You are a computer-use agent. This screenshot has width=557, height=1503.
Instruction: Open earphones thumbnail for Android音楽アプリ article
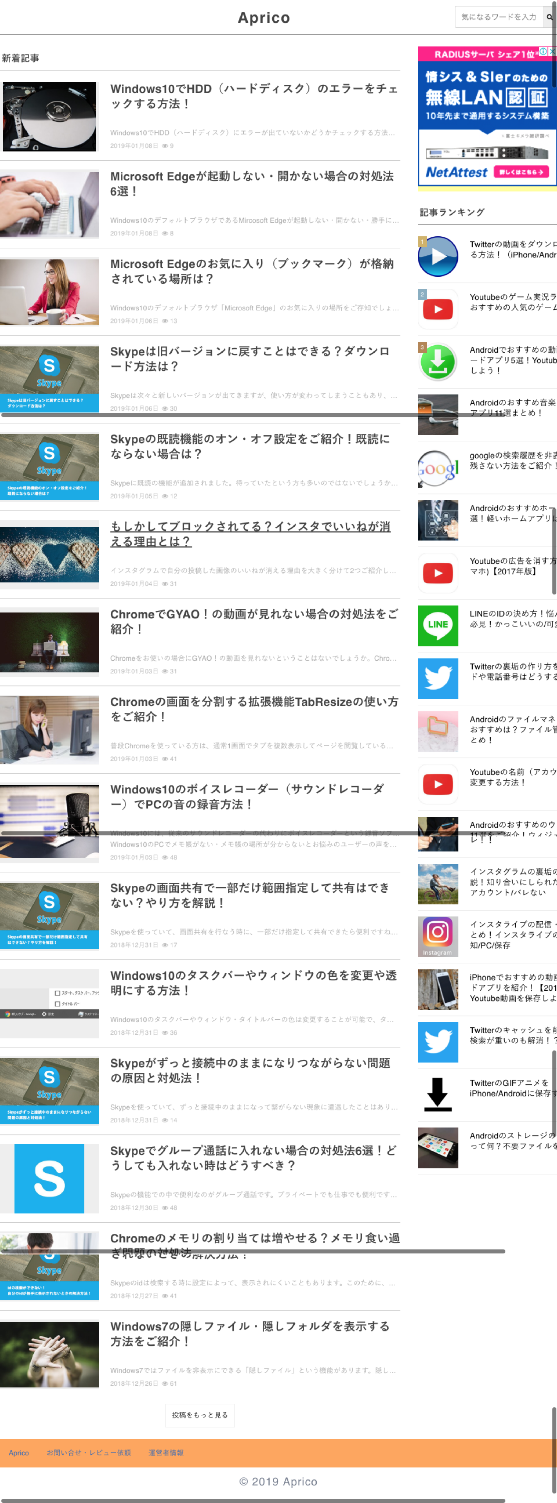tap(437, 414)
